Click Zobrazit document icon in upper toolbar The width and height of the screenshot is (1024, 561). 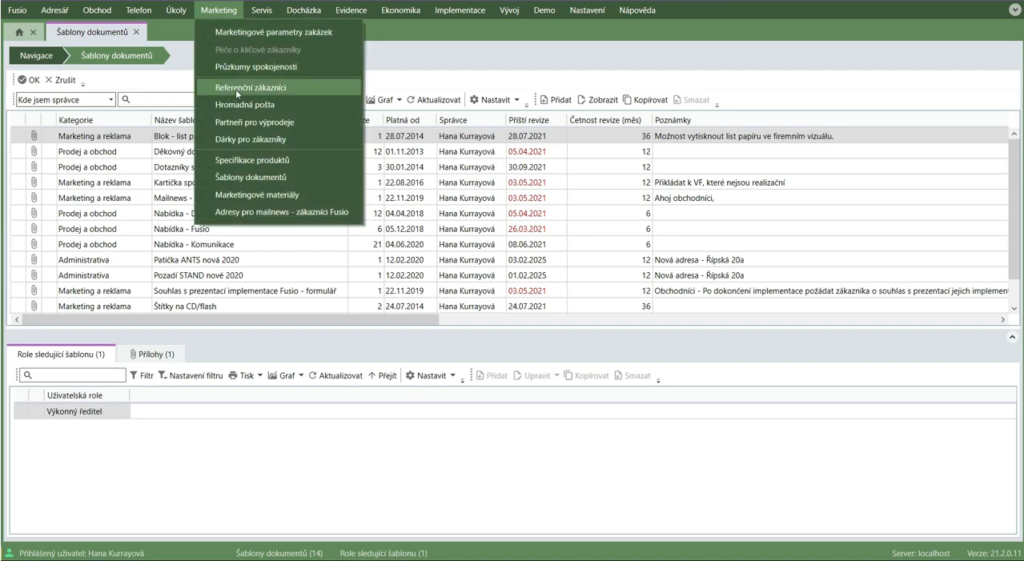582,100
